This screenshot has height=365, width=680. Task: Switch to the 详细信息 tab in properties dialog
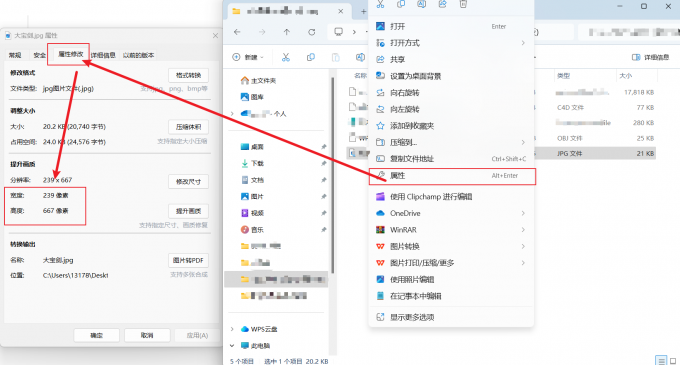[x=103, y=55]
